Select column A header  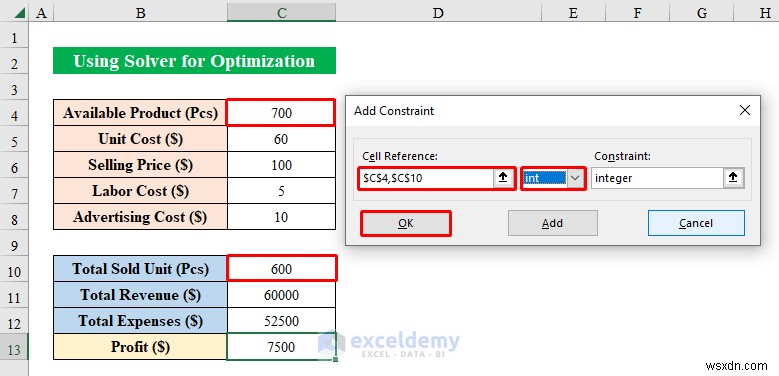[41, 12]
